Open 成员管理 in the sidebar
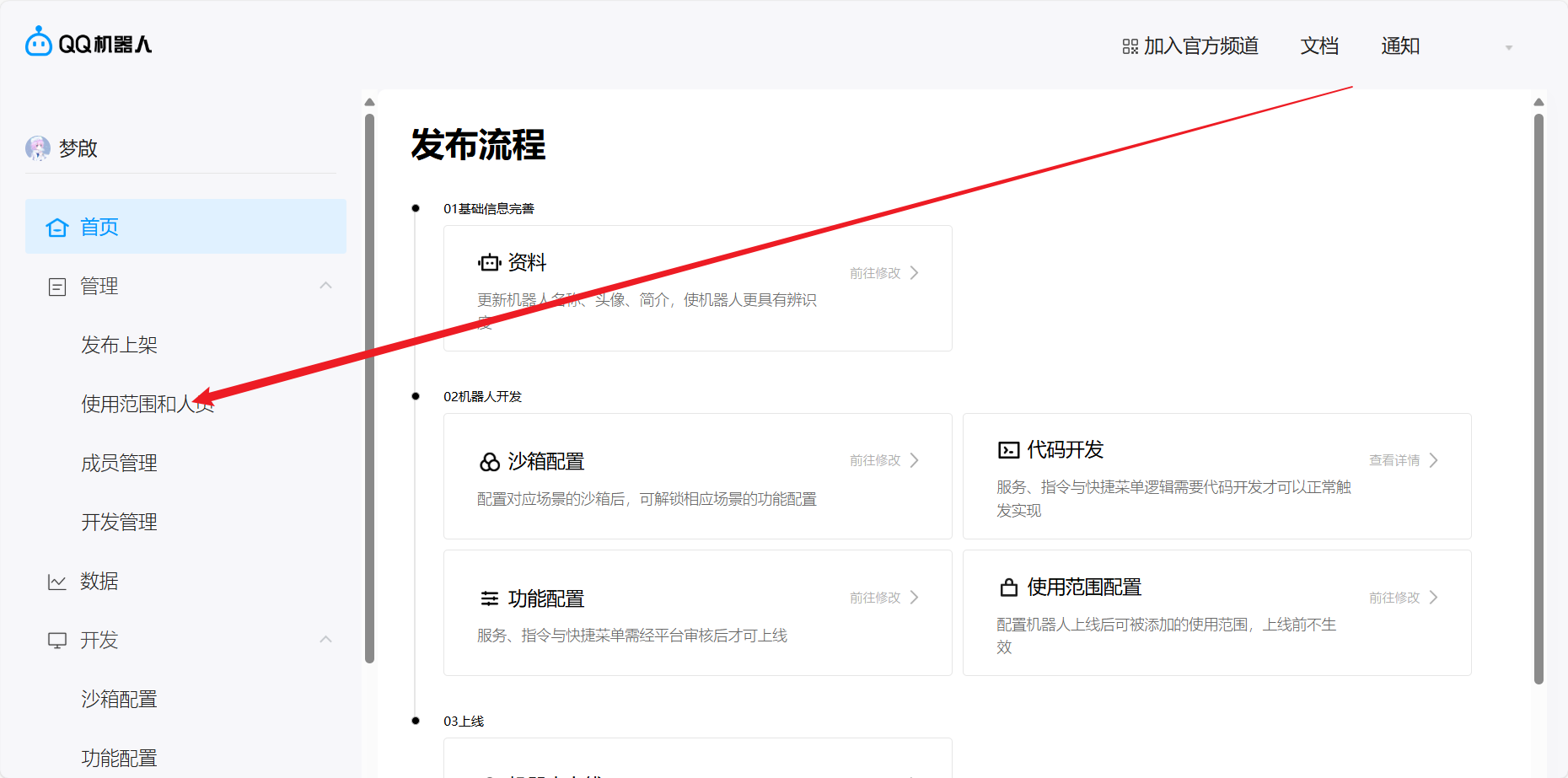Viewport: 1568px width, 778px height. [119, 464]
